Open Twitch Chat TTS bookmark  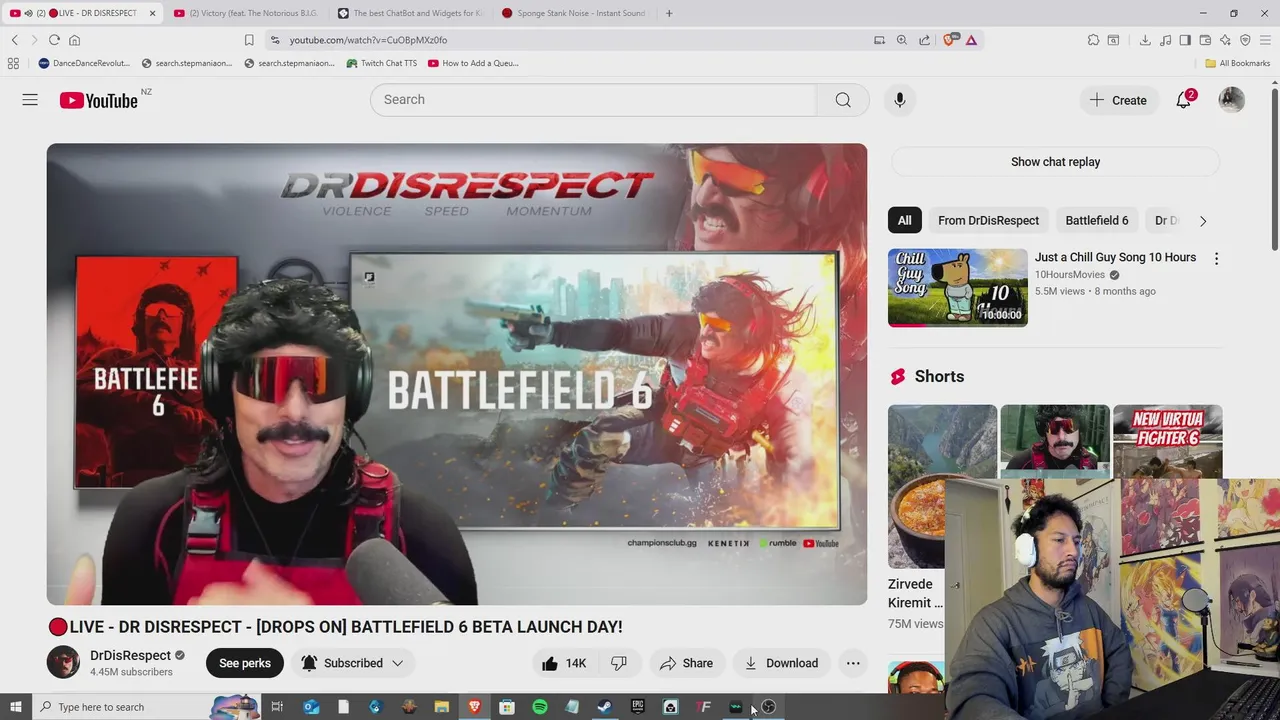click(381, 63)
